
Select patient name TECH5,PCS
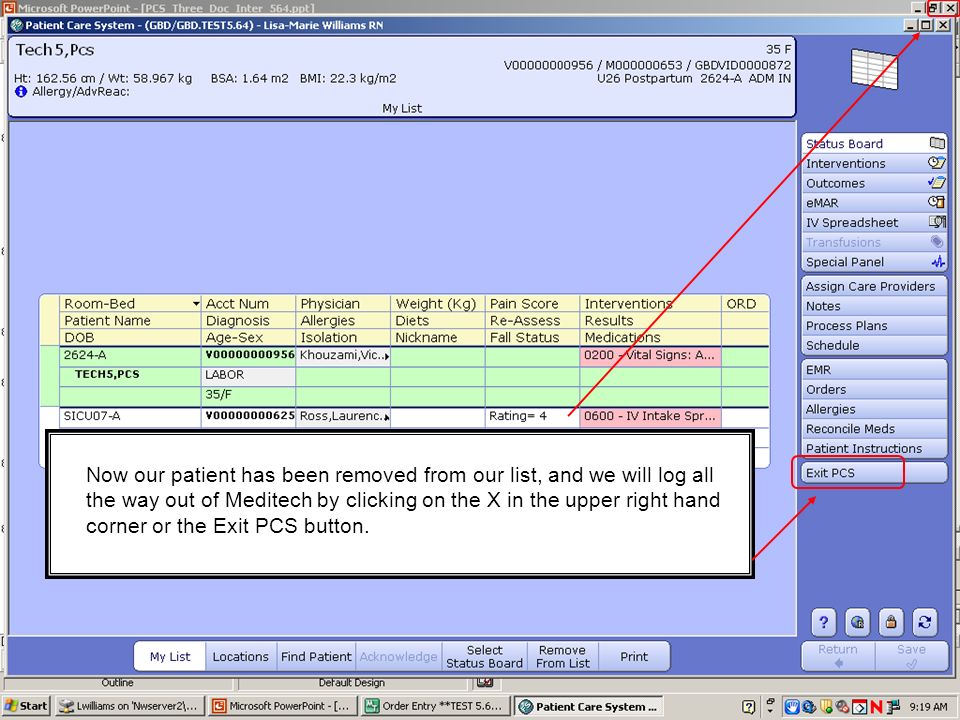pyautogui.click(x=107, y=374)
